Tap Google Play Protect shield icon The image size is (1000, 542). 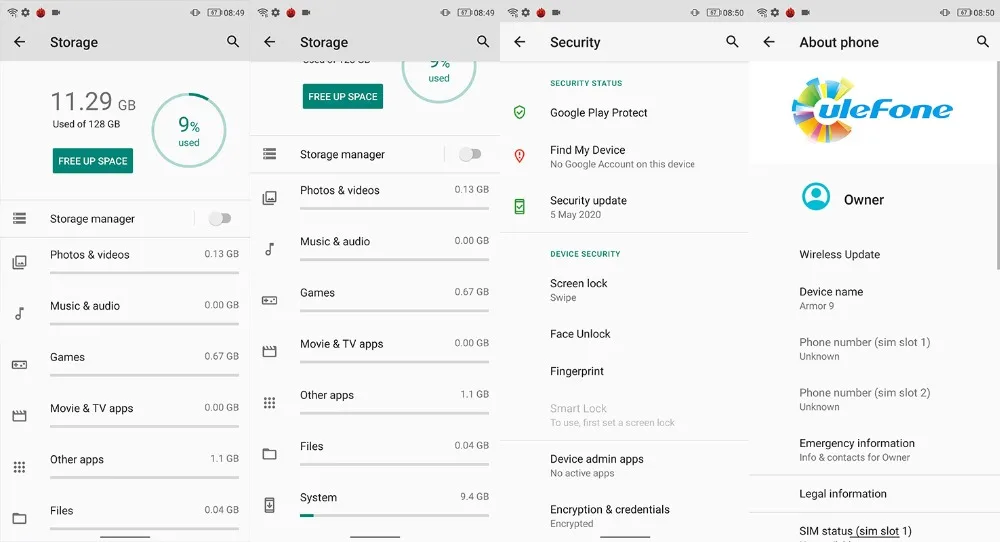(520, 113)
